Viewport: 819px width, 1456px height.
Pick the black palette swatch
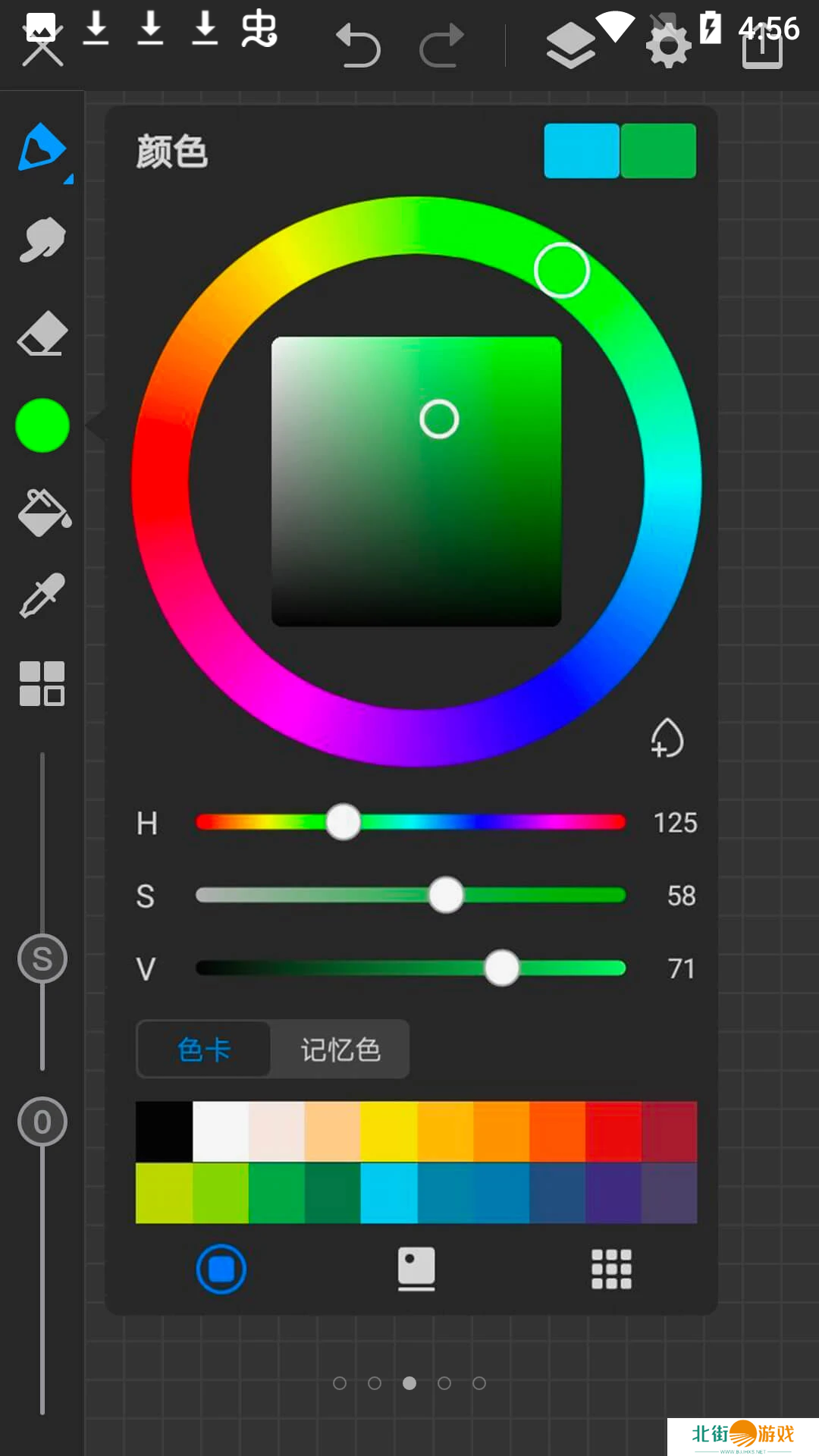tap(164, 1131)
